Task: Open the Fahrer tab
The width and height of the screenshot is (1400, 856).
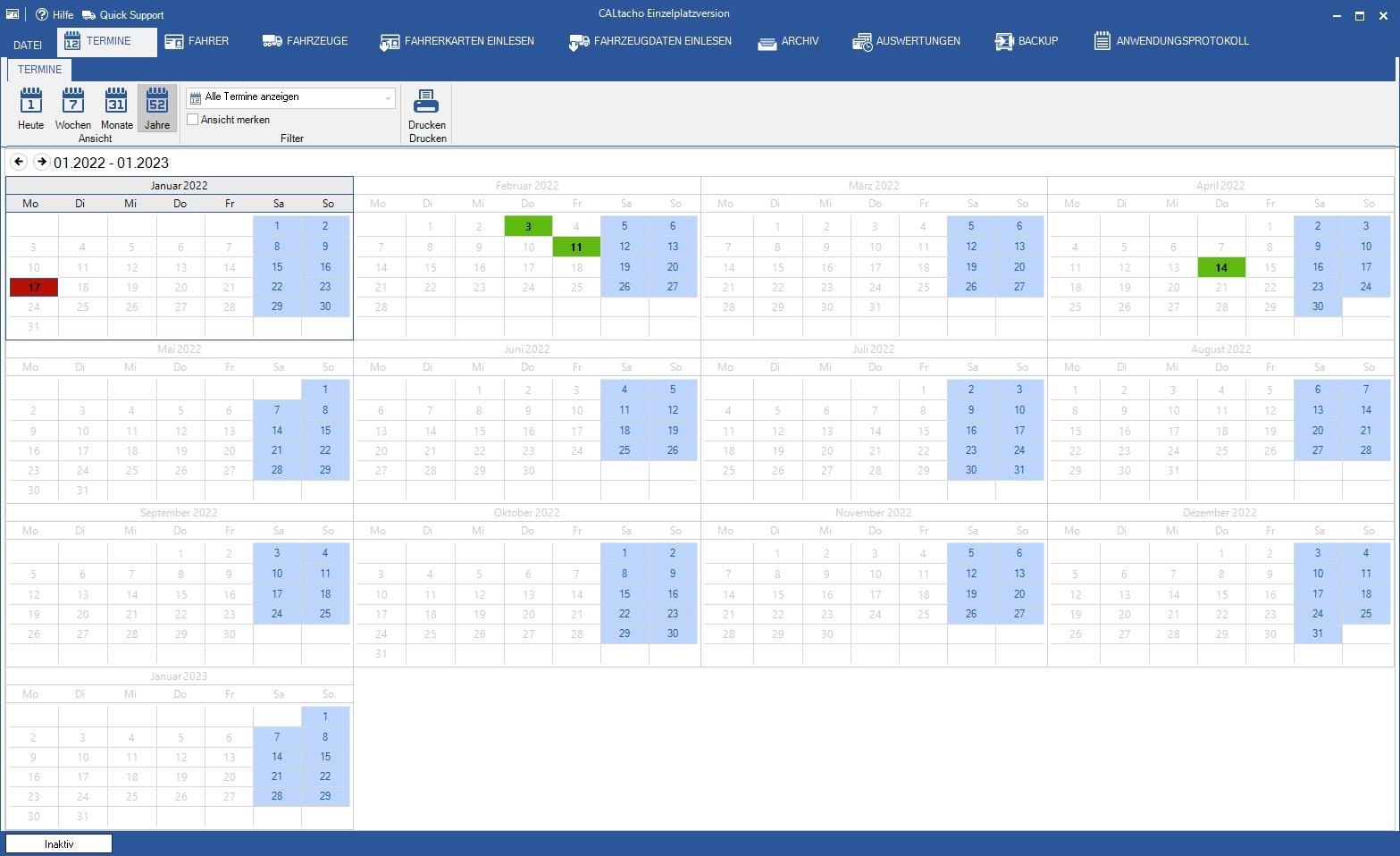Action: coord(197,41)
